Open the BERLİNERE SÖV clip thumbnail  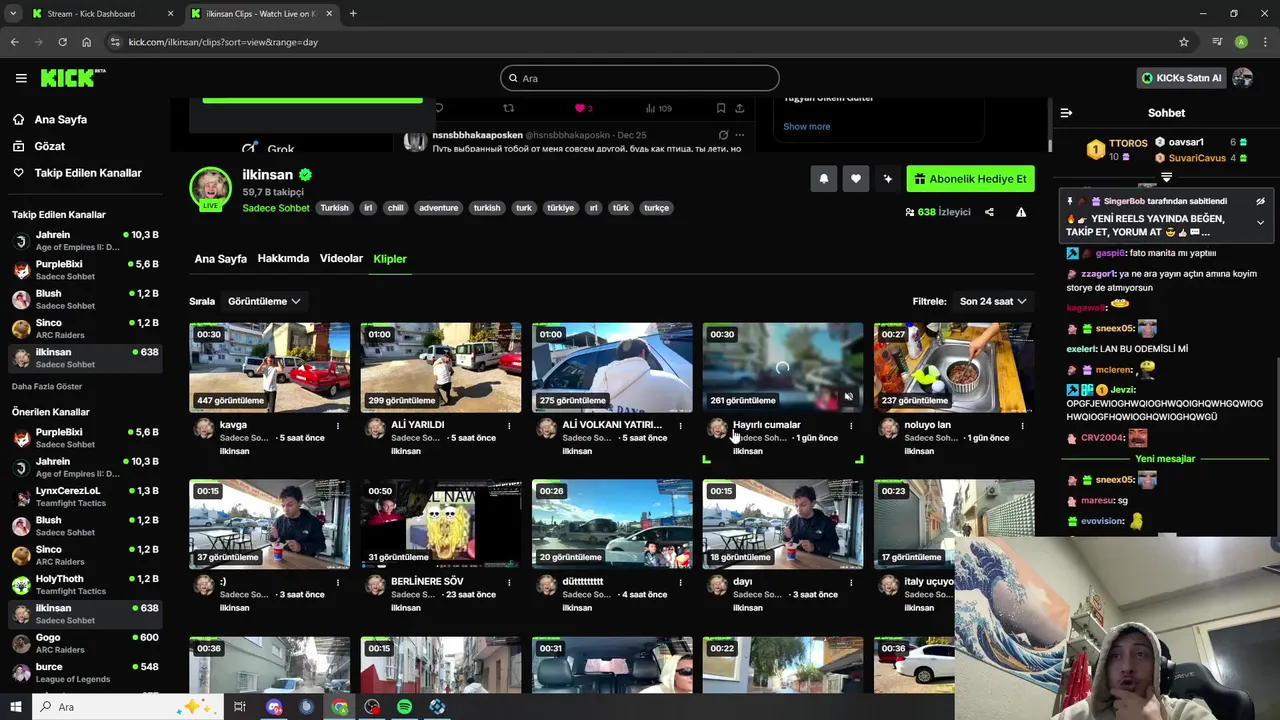(440, 524)
